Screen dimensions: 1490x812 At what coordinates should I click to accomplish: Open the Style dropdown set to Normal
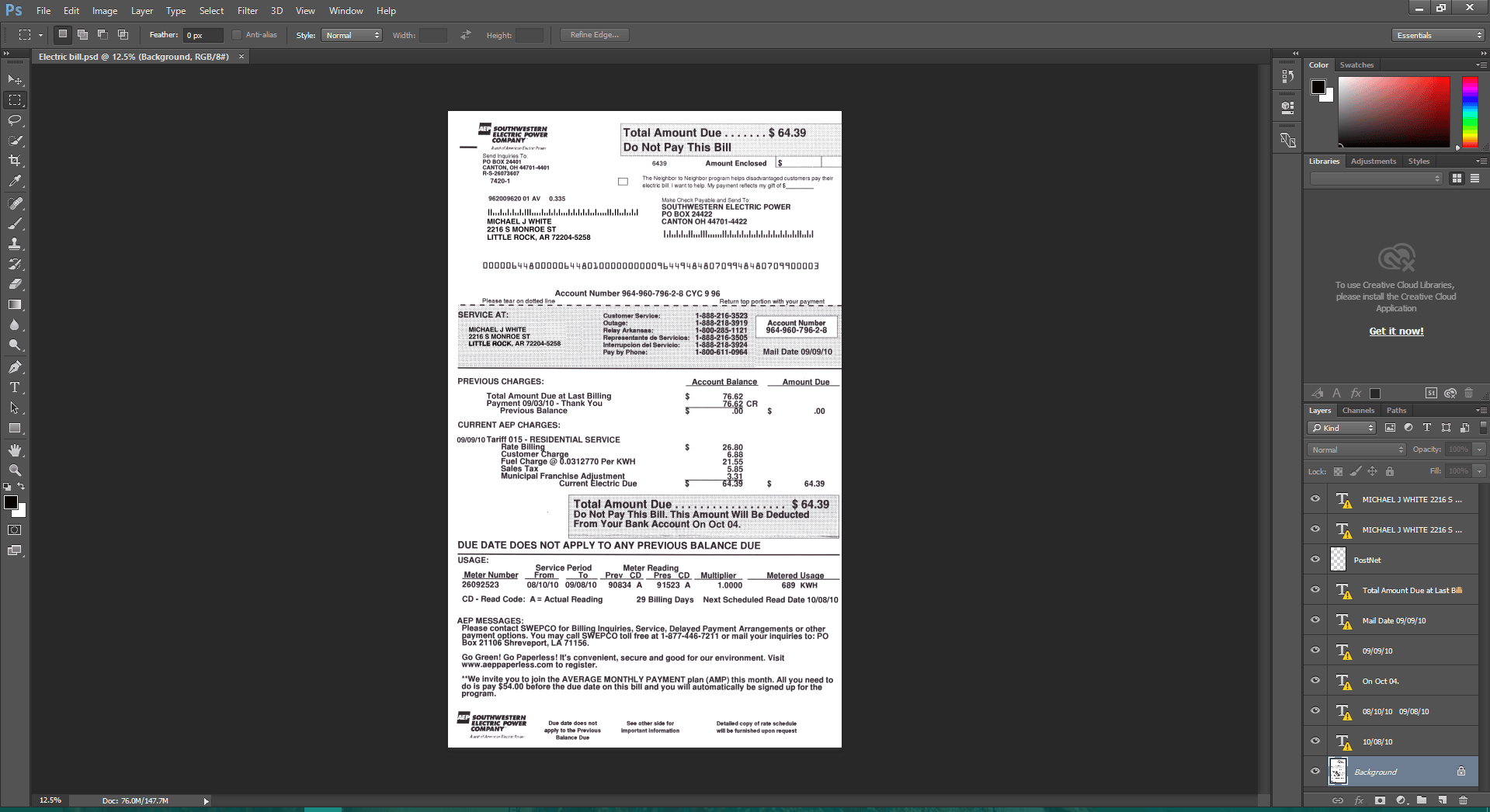click(352, 35)
